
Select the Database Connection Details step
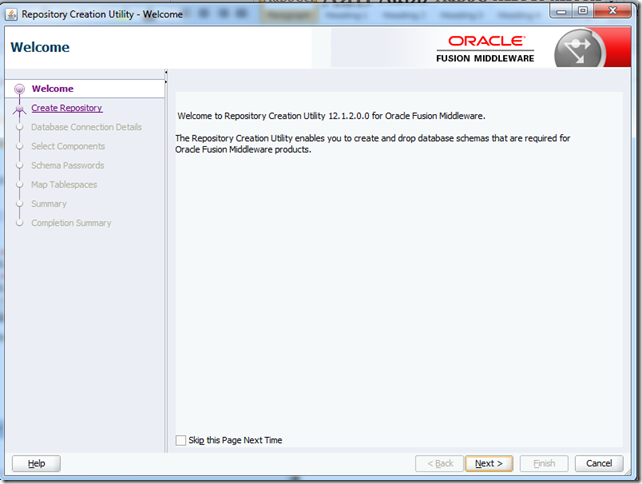(x=86, y=127)
